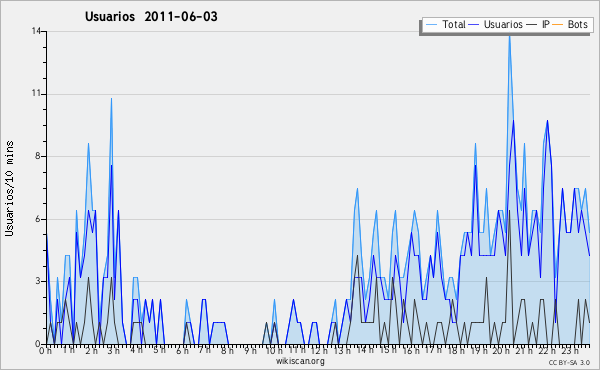The width and height of the screenshot is (600, 370).
Task: Click the y-axis value 8
Action: pyautogui.click(x=39, y=156)
